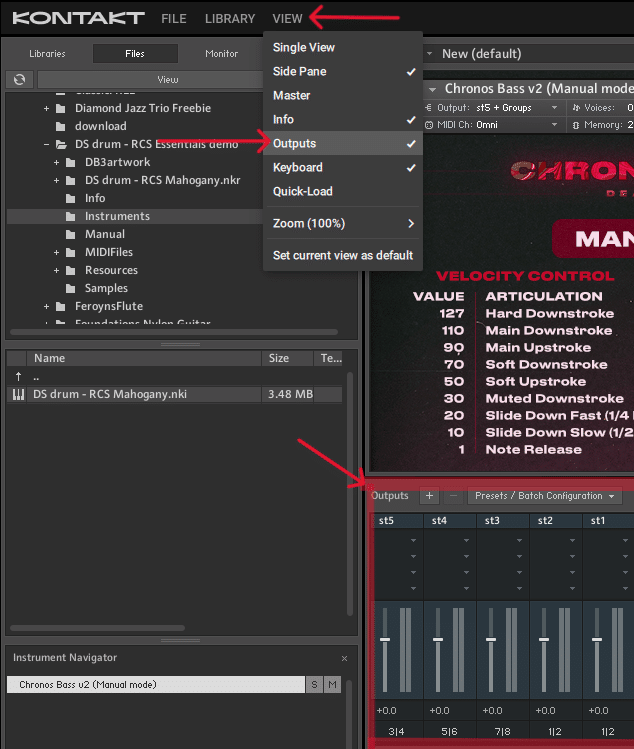Click the st4 channel volume fader
634x749 pixels.
pyautogui.click(x=438, y=640)
